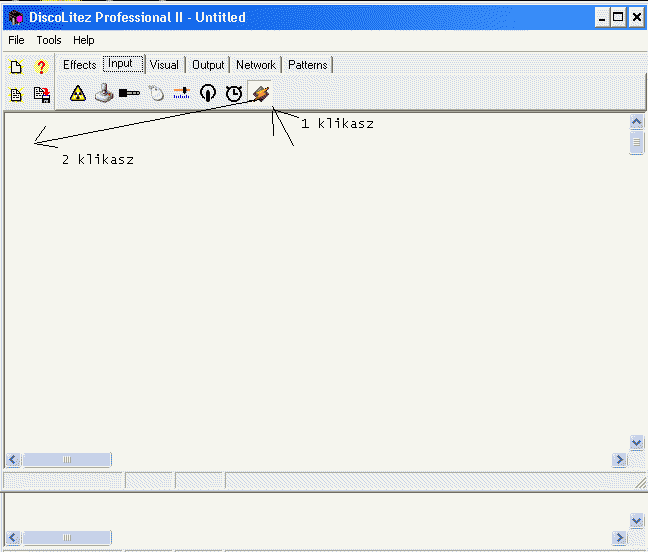
Task: Switch to the Network tab
Action: click(x=256, y=65)
